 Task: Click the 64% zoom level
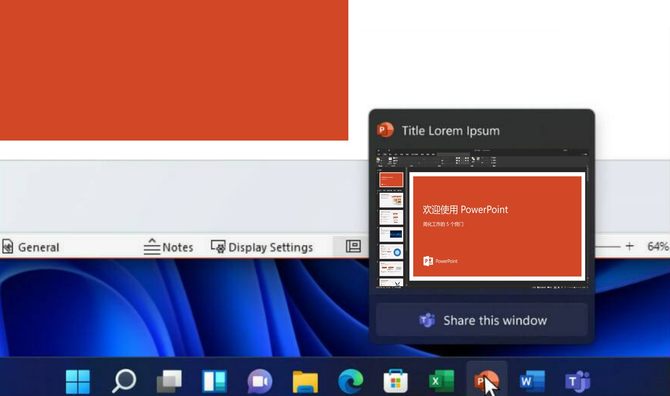(658, 246)
